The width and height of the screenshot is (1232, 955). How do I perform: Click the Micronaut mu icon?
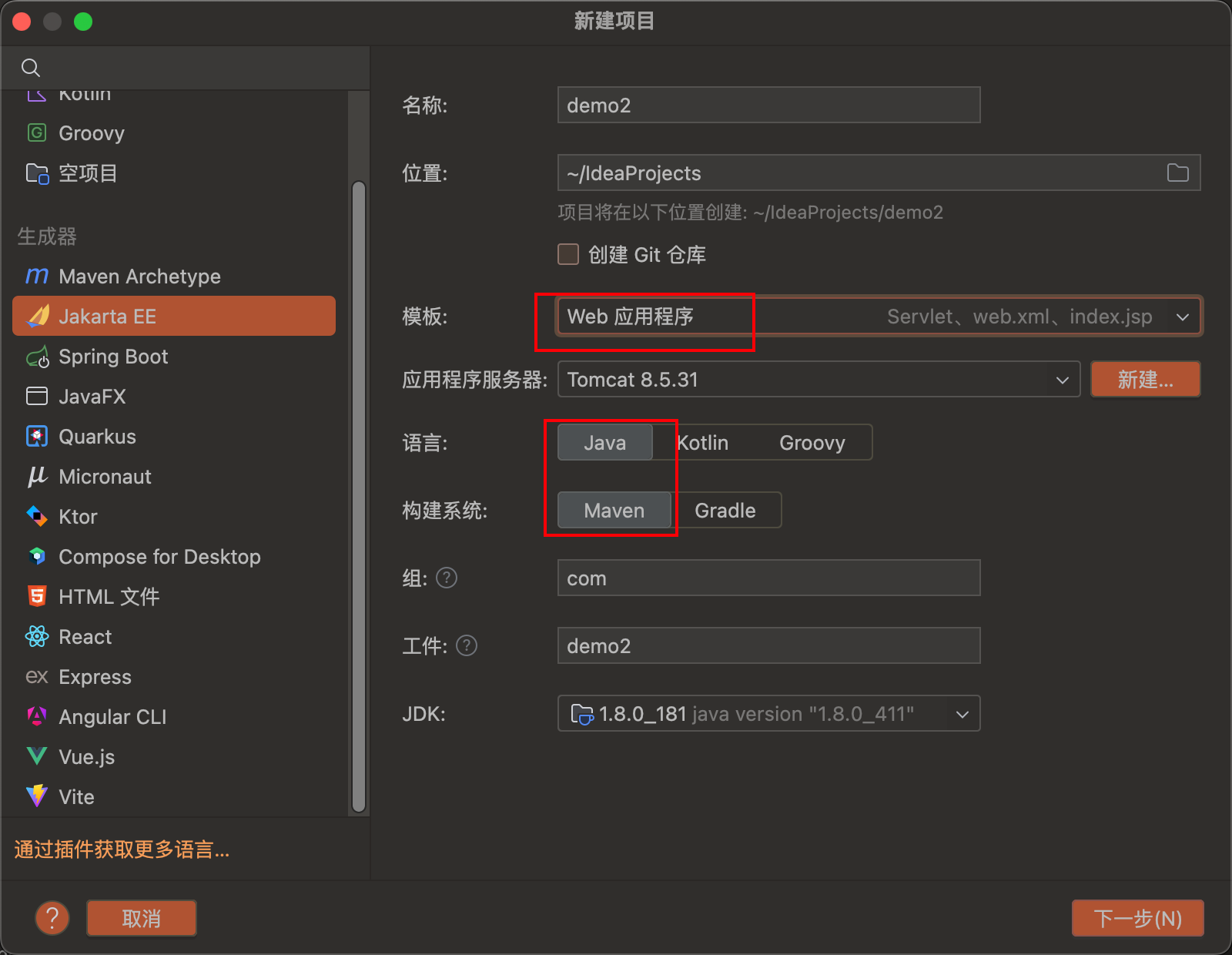click(x=37, y=477)
